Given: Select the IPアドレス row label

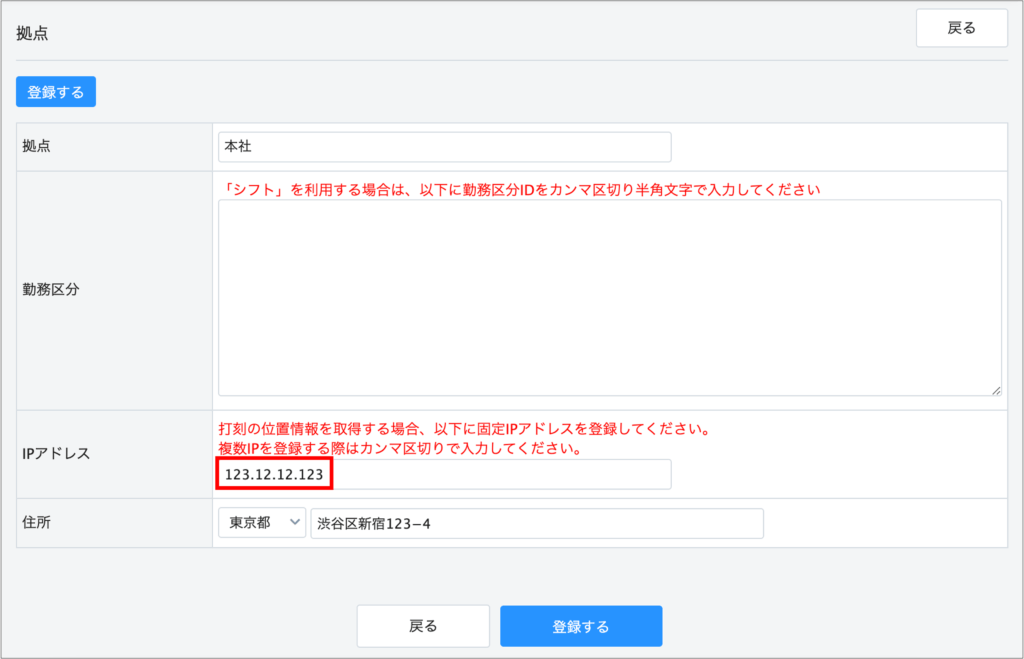Looking at the screenshot, I should click(56, 454).
